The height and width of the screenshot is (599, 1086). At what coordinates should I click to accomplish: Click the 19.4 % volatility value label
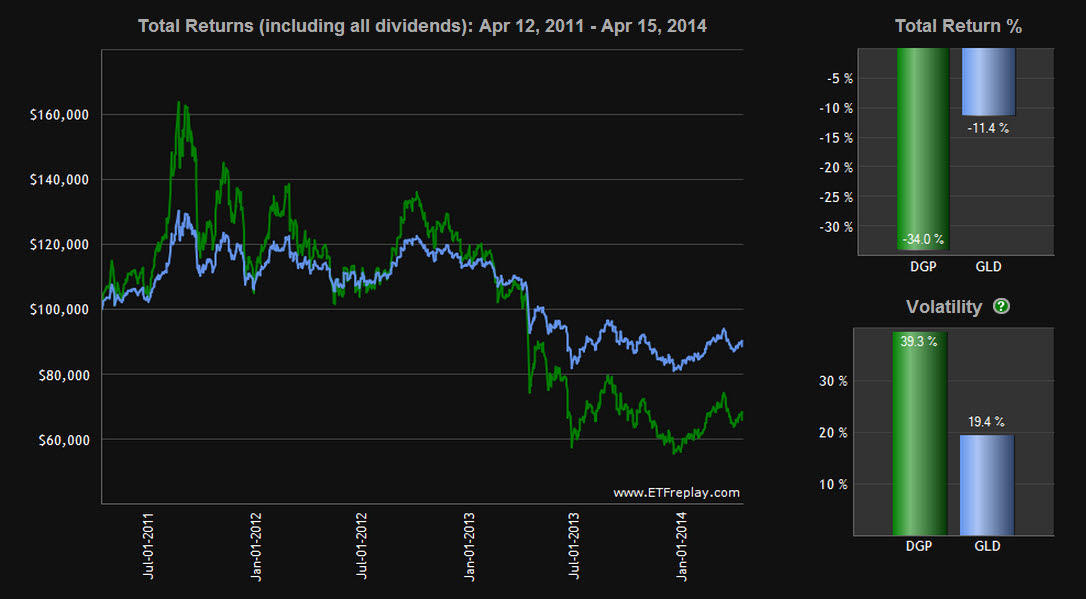coord(988,423)
